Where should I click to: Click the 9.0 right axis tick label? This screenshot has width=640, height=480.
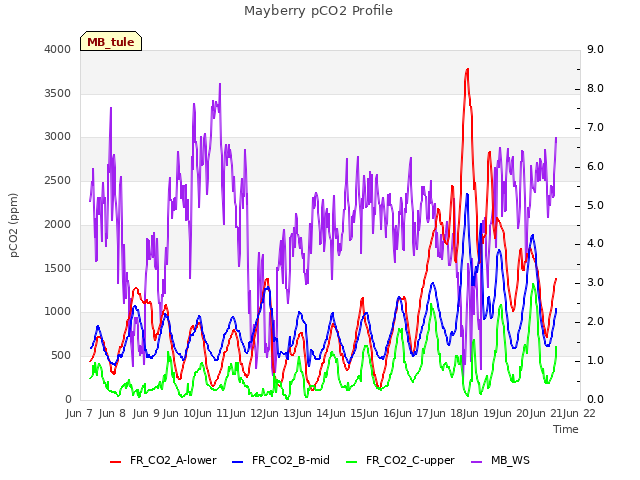point(595,49)
